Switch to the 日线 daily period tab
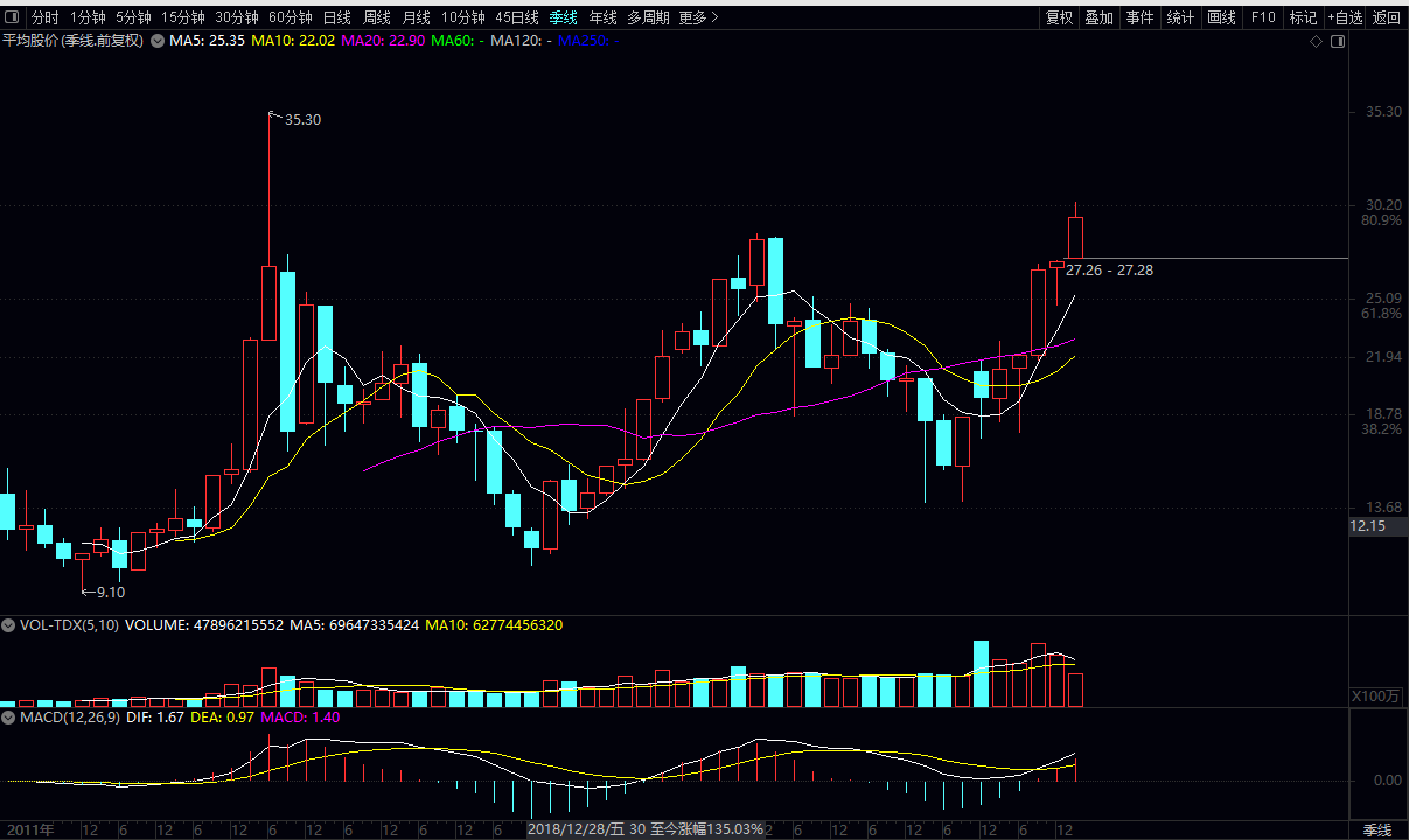 click(337, 17)
